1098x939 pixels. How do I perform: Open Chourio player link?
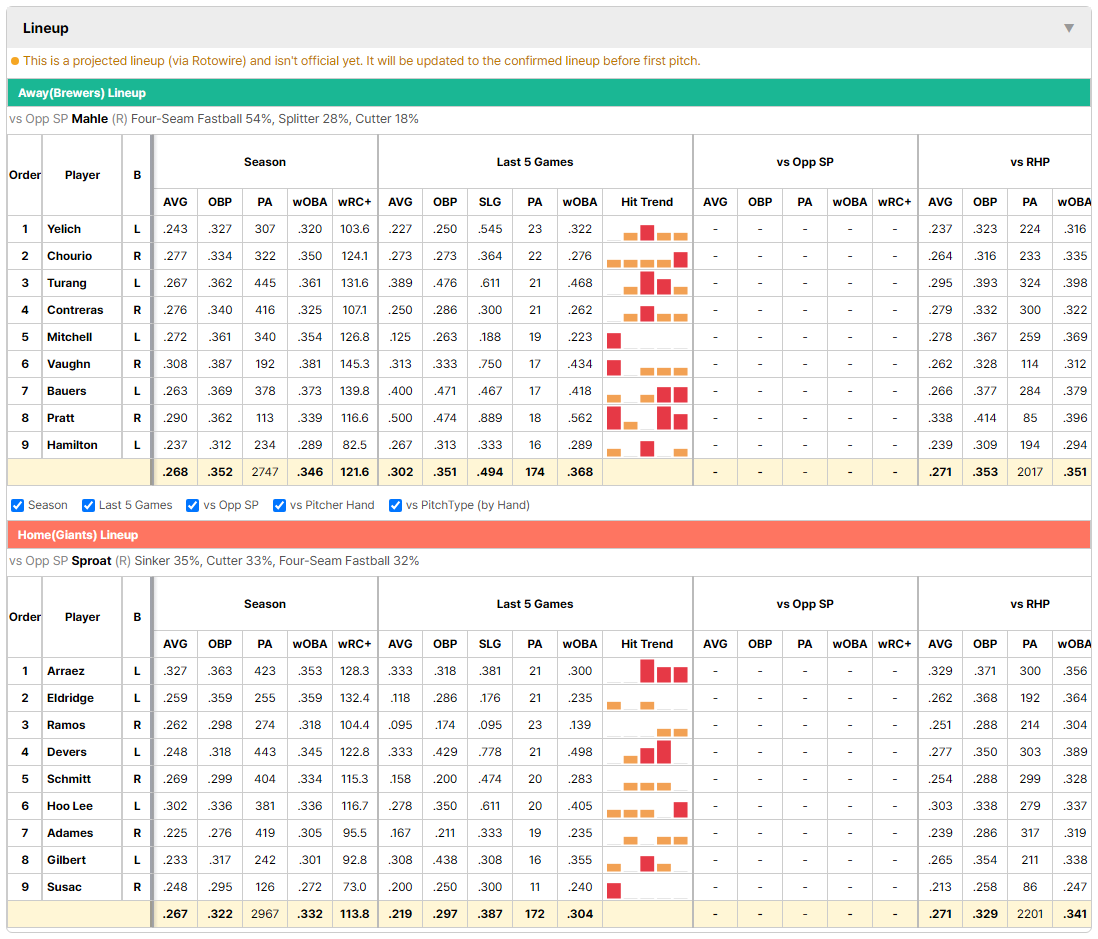point(69,256)
